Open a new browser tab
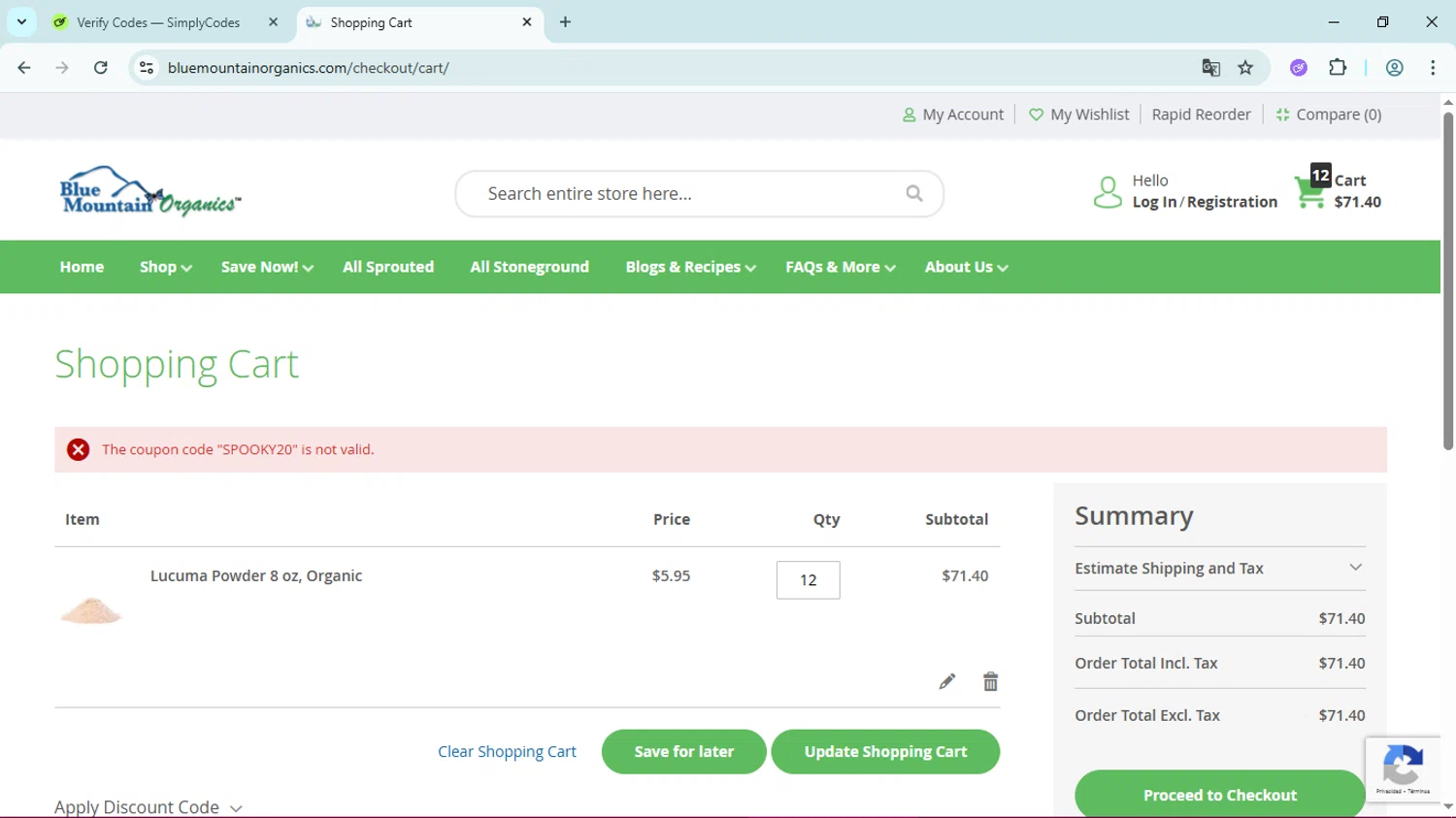Viewport: 1456px width, 818px height. [x=565, y=22]
